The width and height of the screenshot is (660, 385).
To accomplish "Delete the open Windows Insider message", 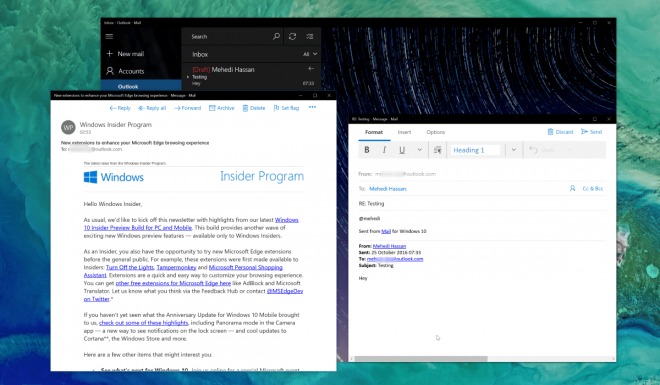I will (254, 108).
